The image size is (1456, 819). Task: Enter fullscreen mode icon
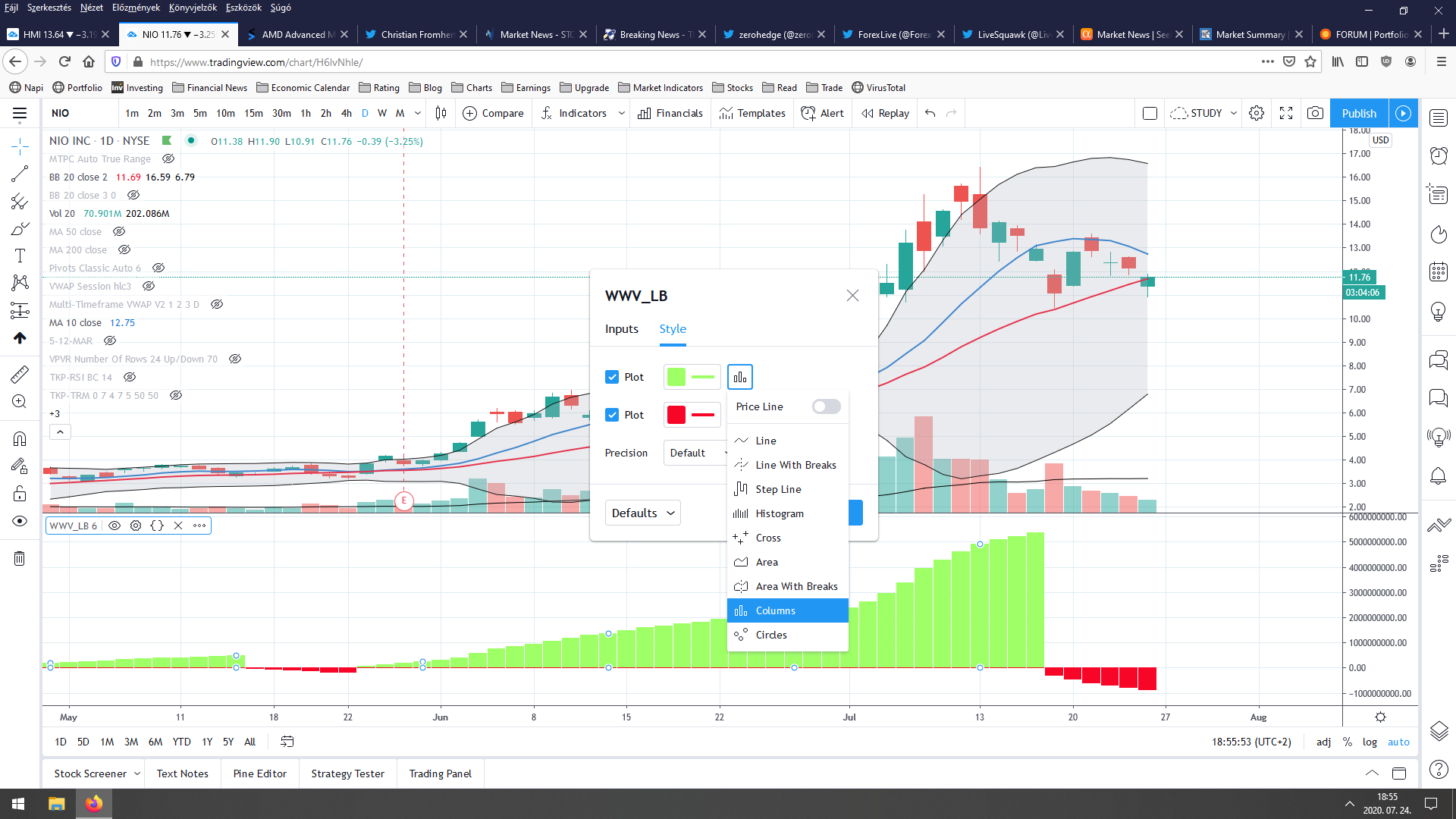[1286, 113]
